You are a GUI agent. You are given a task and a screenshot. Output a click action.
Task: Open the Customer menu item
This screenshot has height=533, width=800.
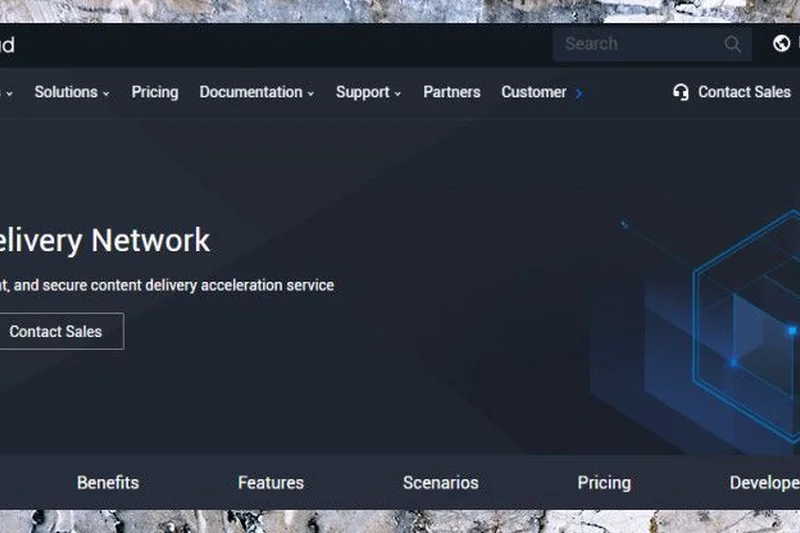click(534, 92)
